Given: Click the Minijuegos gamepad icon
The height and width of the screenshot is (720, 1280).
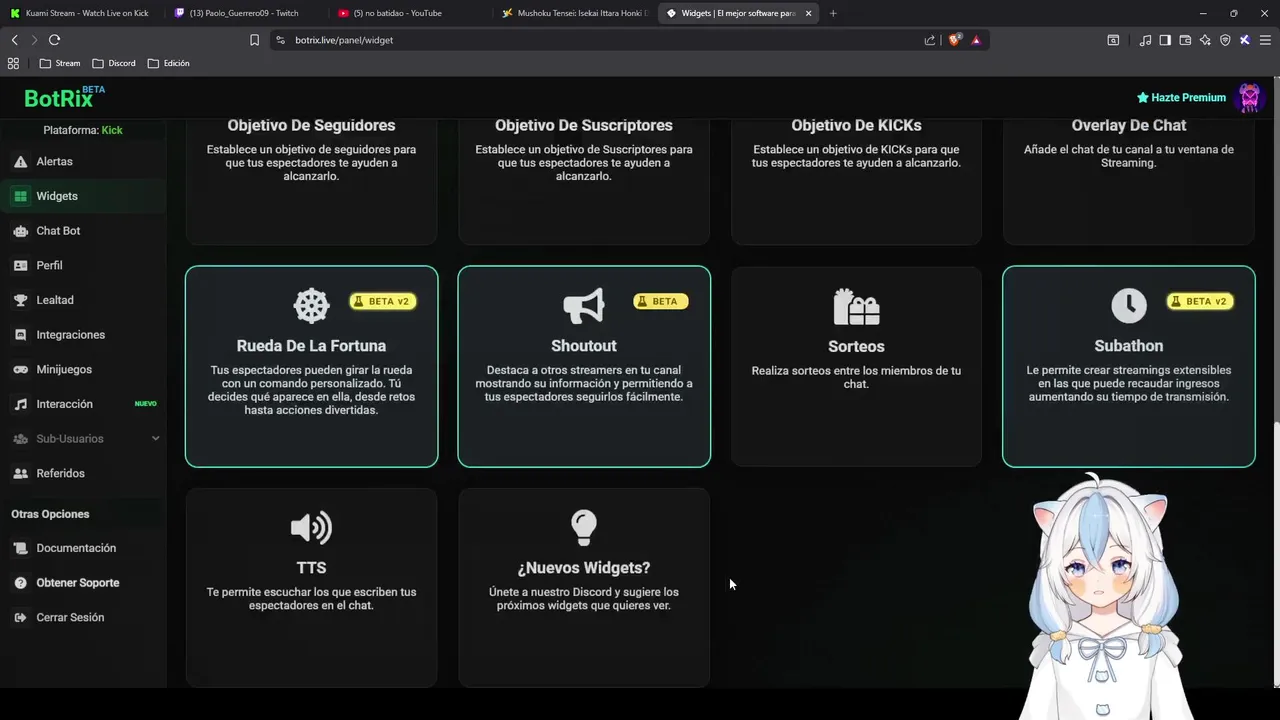Looking at the screenshot, I should tap(20, 369).
